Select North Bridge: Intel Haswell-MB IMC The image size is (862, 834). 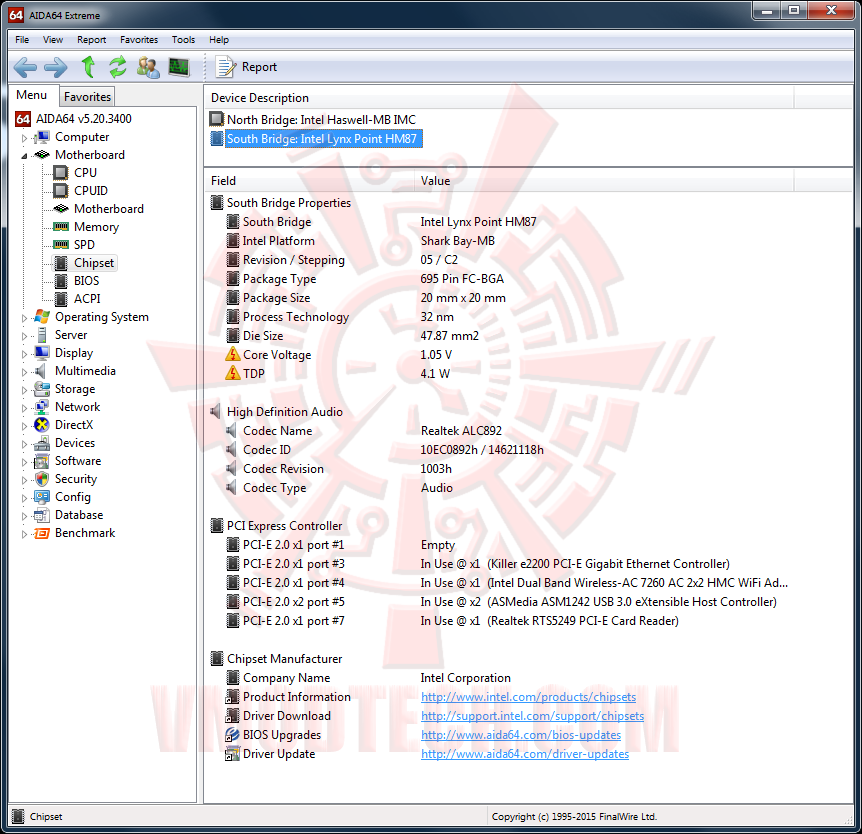(322, 120)
